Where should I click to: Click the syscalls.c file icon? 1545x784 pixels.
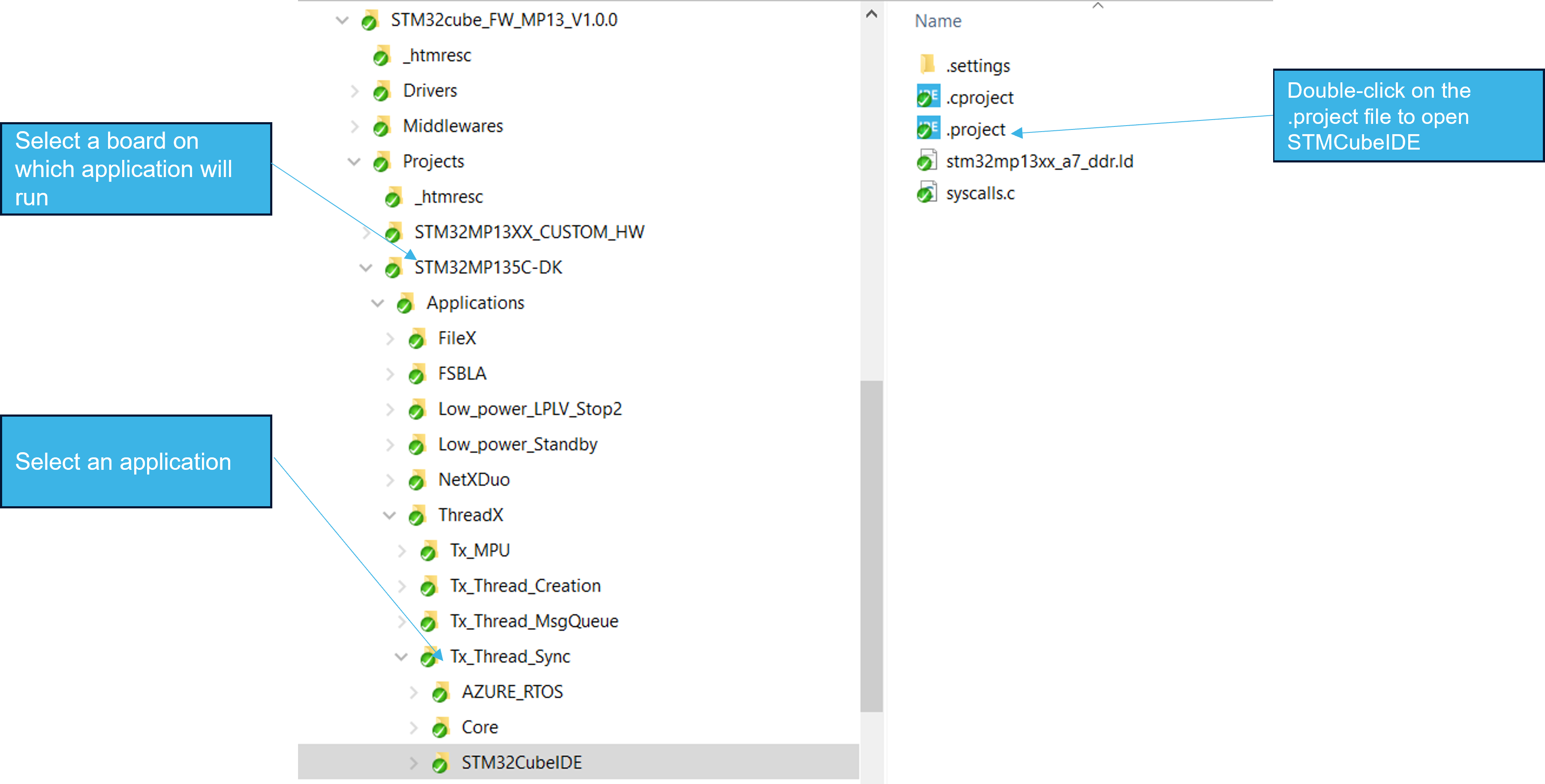927,192
